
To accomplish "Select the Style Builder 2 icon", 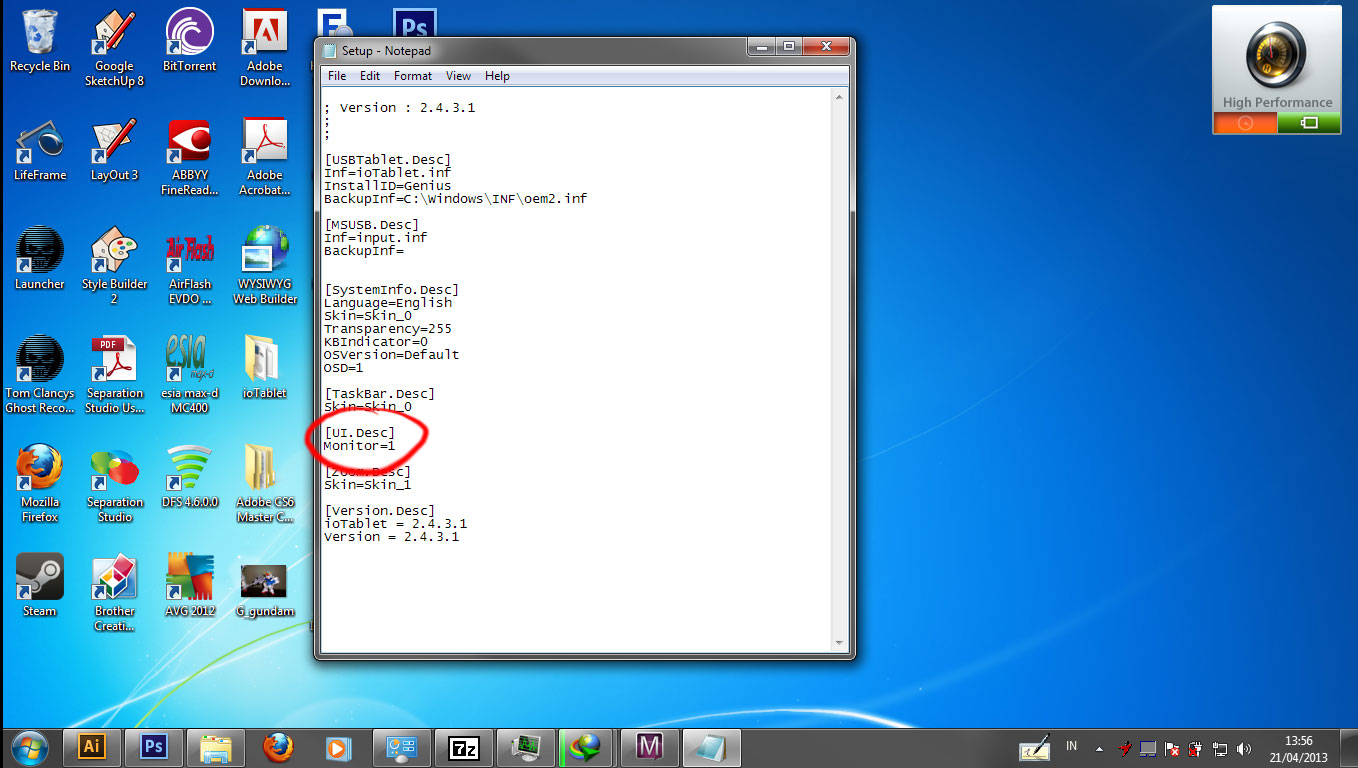I will (x=114, y=266).
